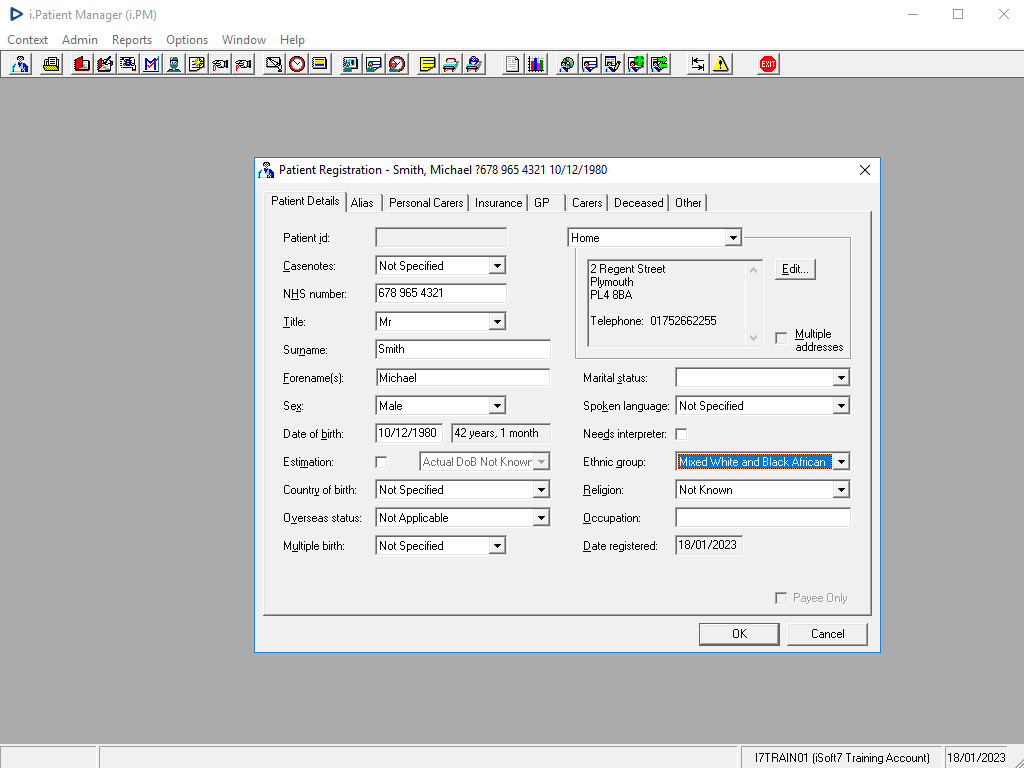Expand the Ethnic group dropdown

pos(841,462)
